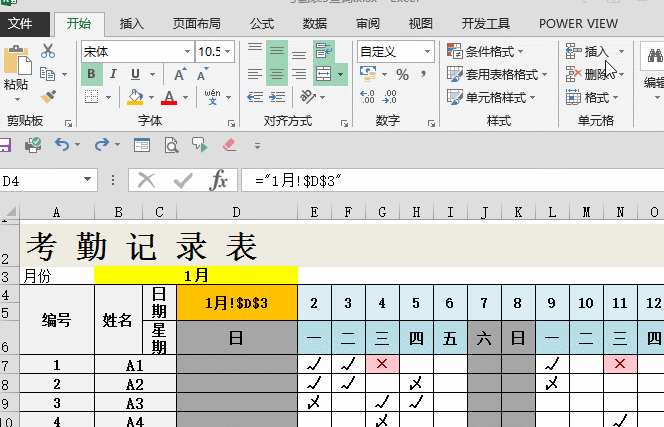Click the Paste clipboard icon
The width and height of the screenshot is (664, 427).
tap(17, 60)
